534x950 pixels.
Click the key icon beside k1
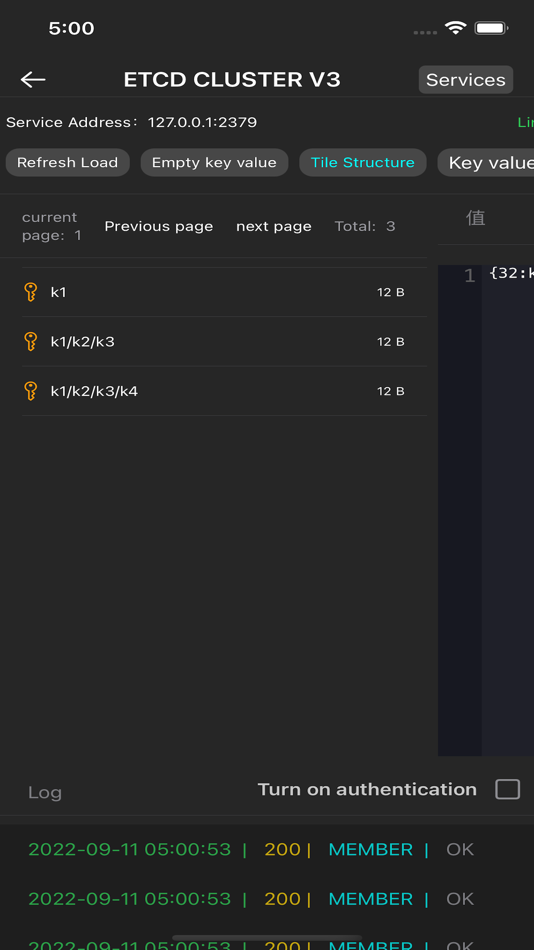30,292
